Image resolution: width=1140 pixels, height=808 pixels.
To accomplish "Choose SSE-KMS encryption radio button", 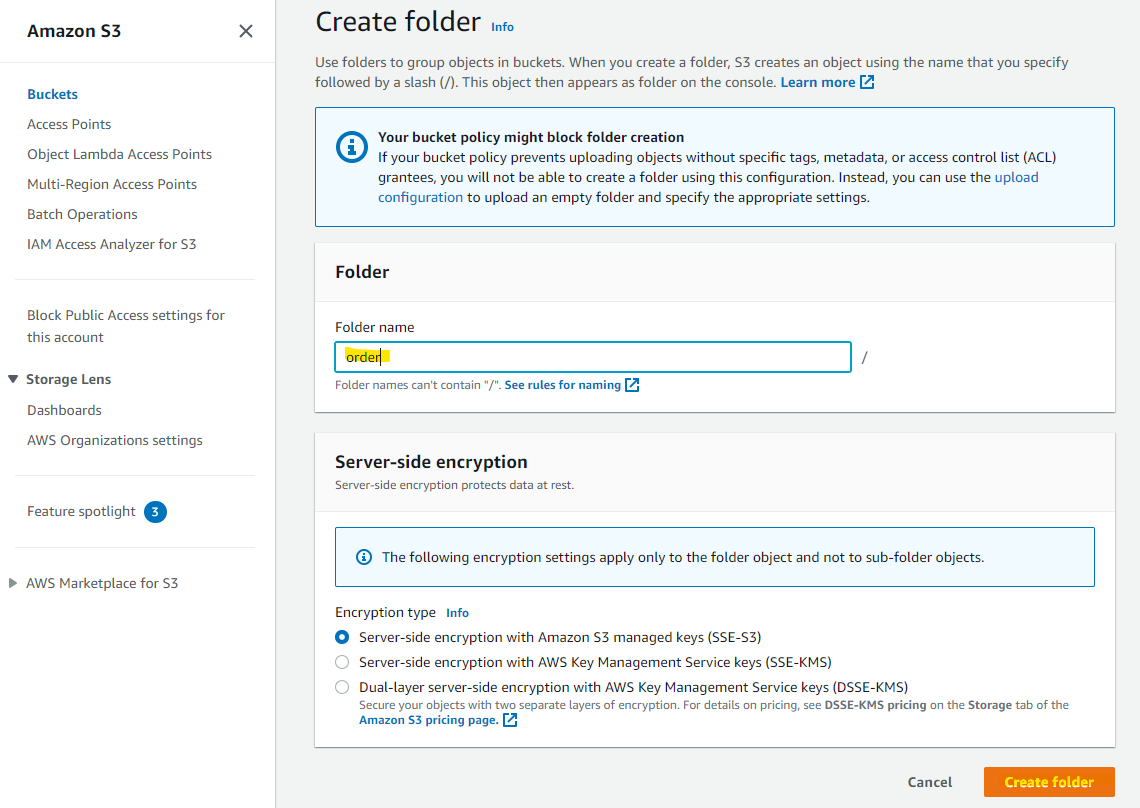I will (x=342, y=662).
